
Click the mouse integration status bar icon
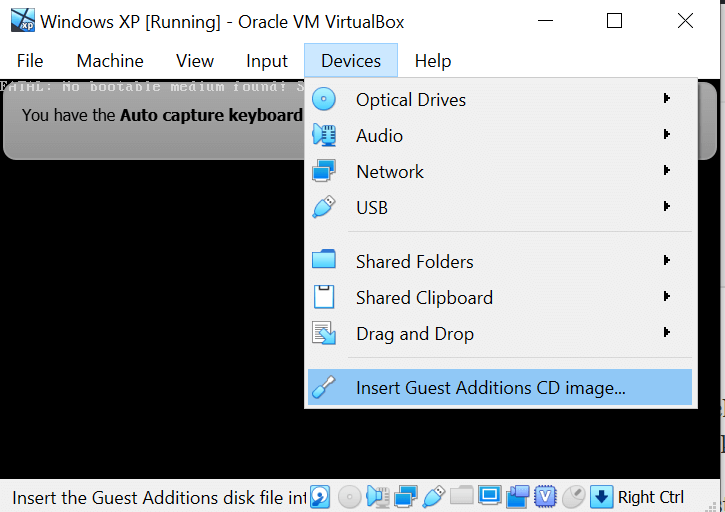tap(573, 496)
